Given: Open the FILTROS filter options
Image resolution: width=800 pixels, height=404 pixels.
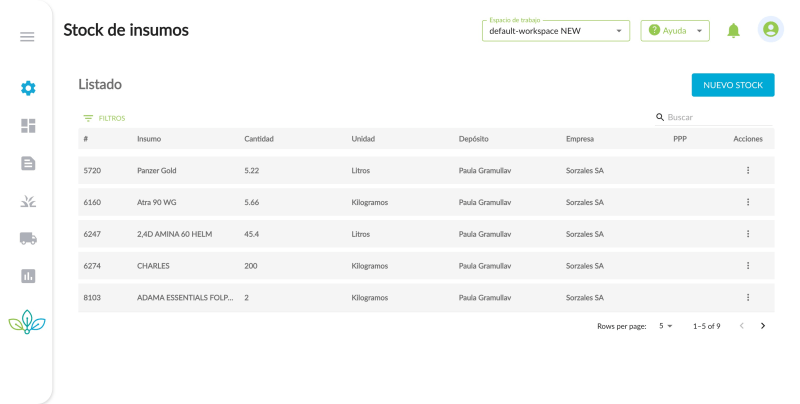Looking at the screenshot, I should (x=104, y=118).
